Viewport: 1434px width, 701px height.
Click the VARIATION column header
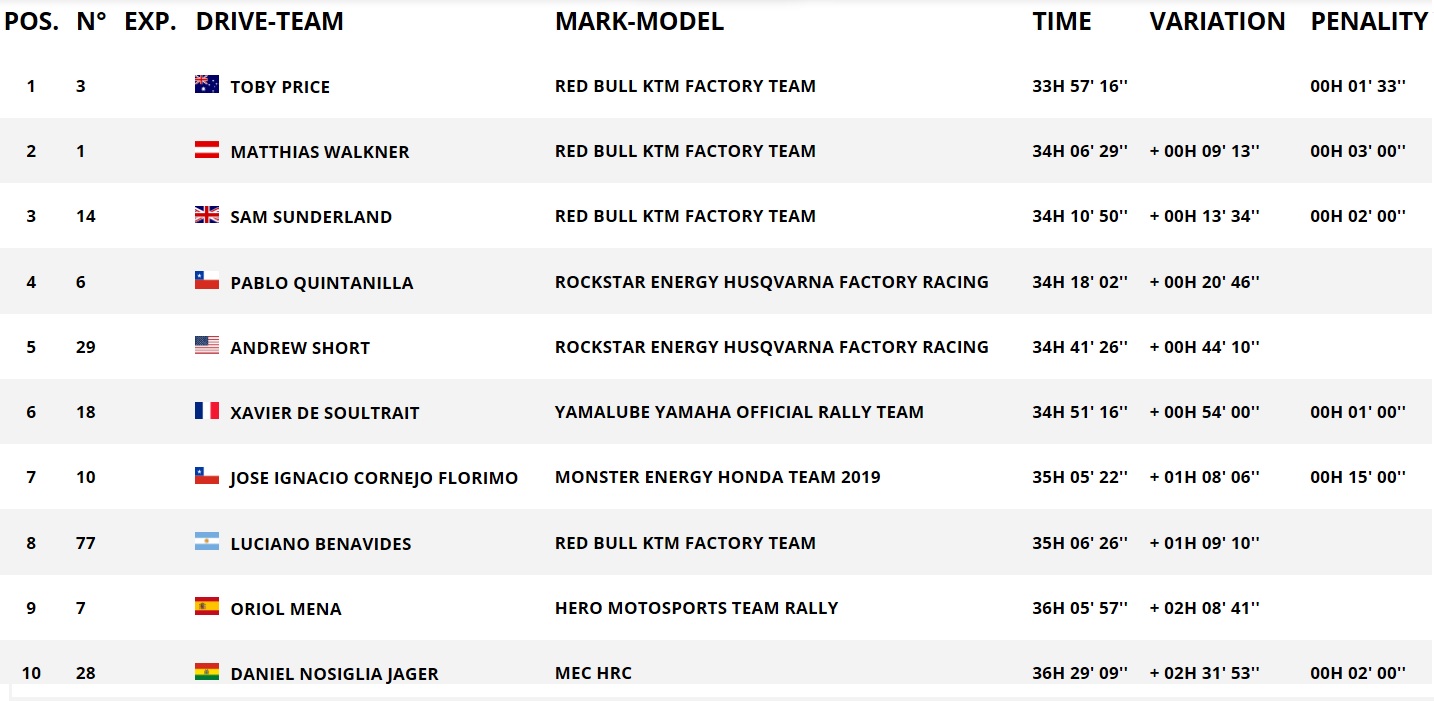coord(1218,22)
